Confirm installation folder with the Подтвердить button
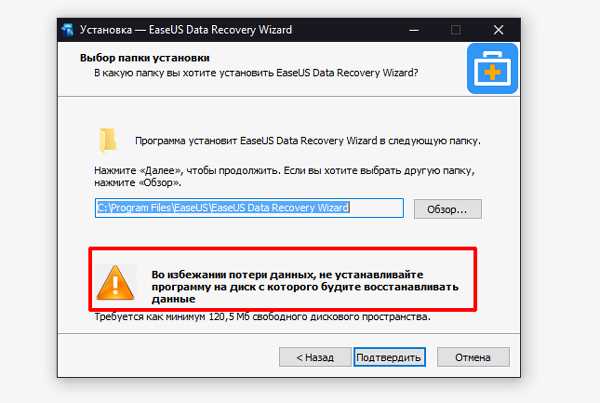 pyautogui.click(x=389, y=357)
